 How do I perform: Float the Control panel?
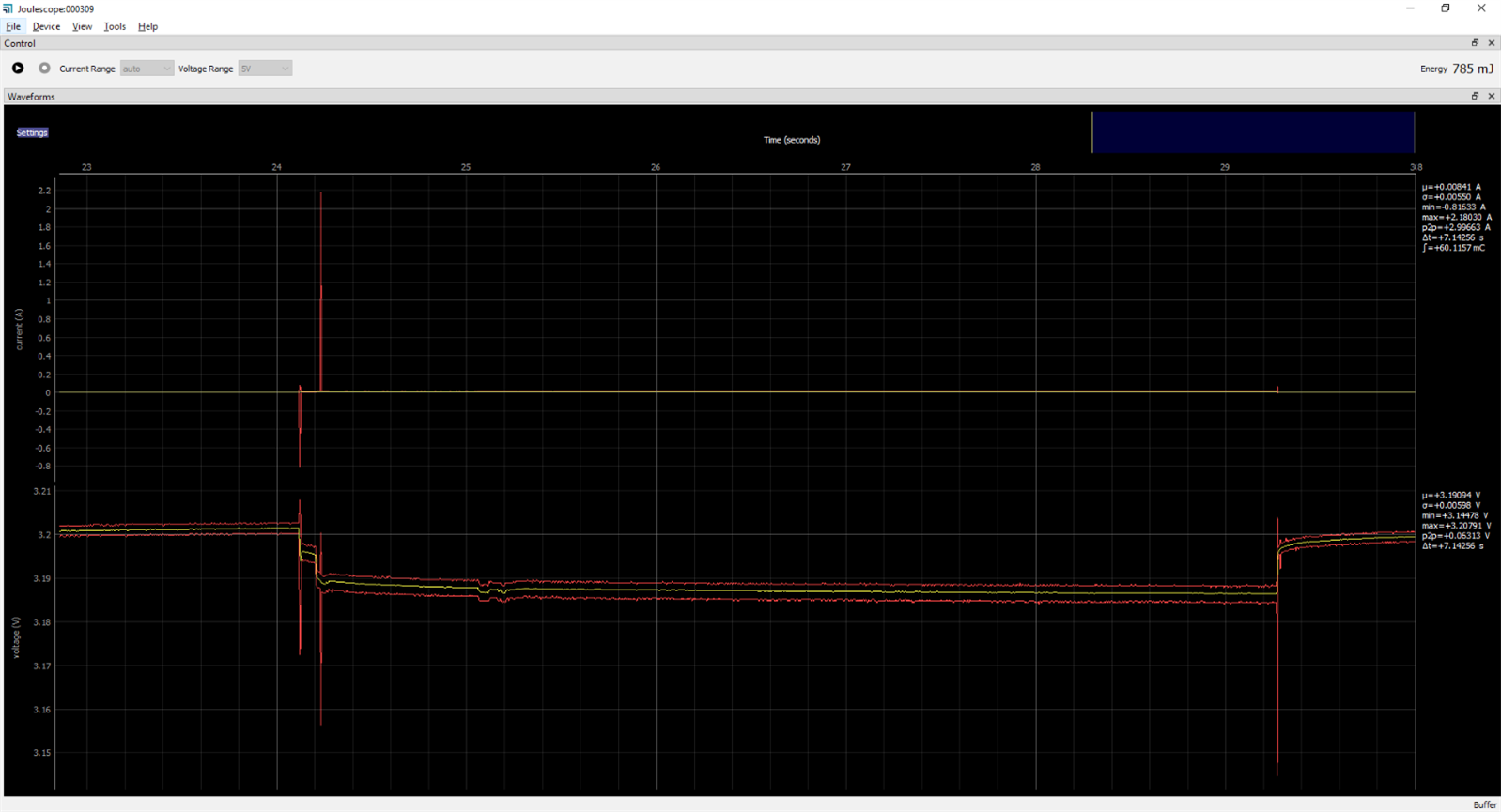(x=1475, y=43)
